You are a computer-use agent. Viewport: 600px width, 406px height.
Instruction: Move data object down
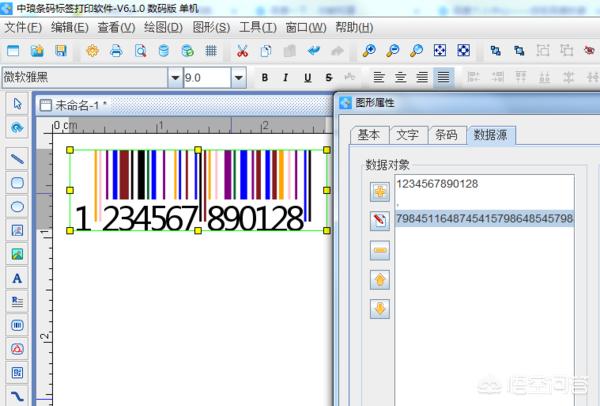coord(380,309)
